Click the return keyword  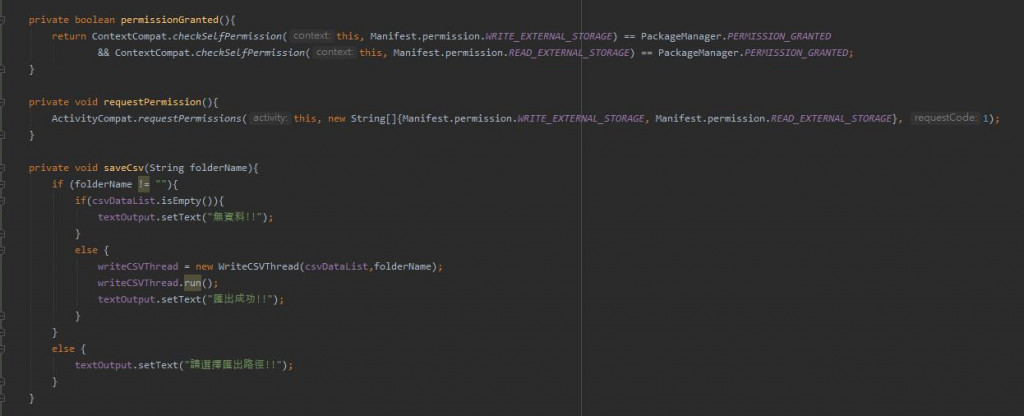(x=69, y=36)
